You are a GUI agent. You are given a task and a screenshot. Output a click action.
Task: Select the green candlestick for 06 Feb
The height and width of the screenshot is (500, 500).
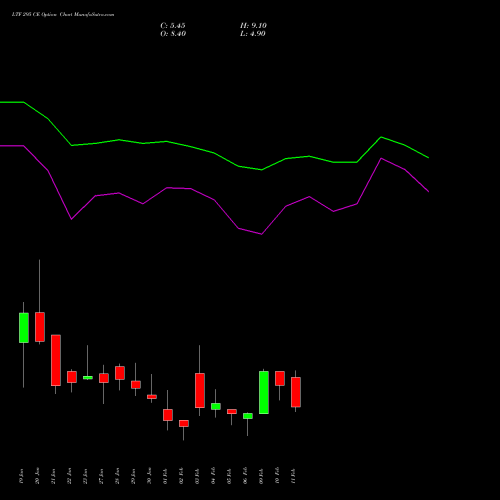[248, 416]
